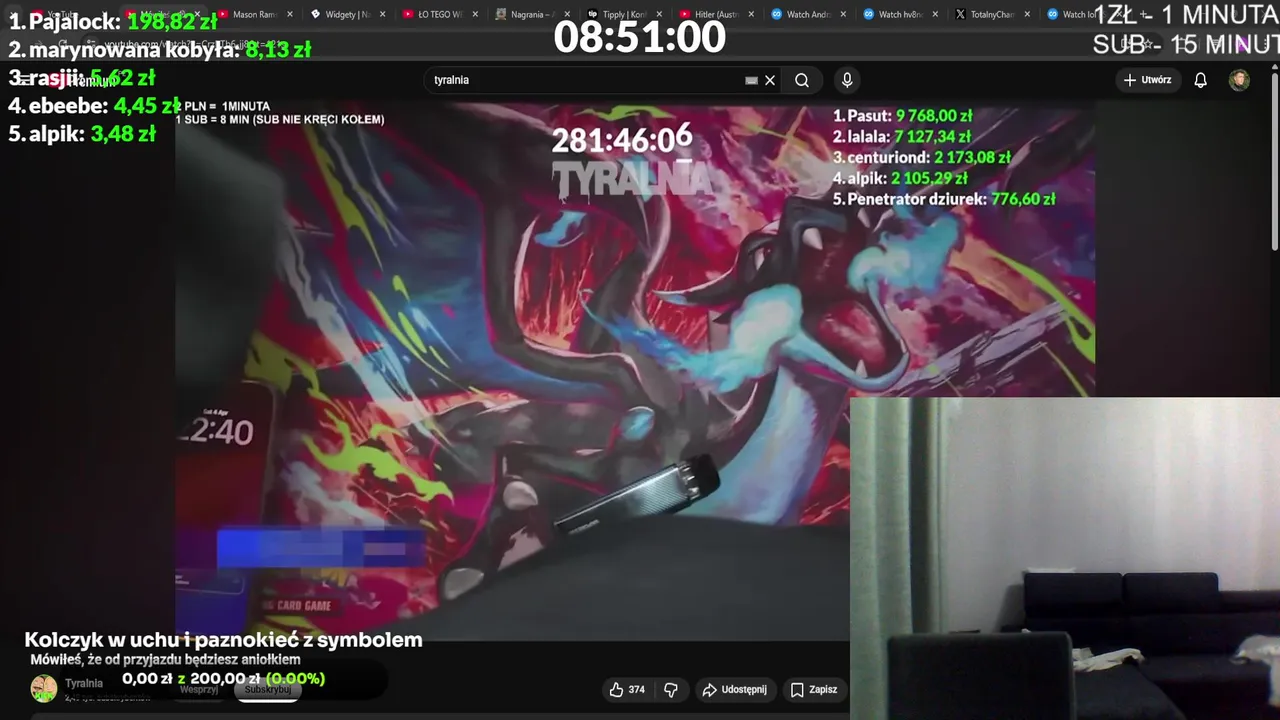Click the 'ebeebe: 4,45 zł' overlay entry
Viewport: 1280px width, 720px height.
94,106
